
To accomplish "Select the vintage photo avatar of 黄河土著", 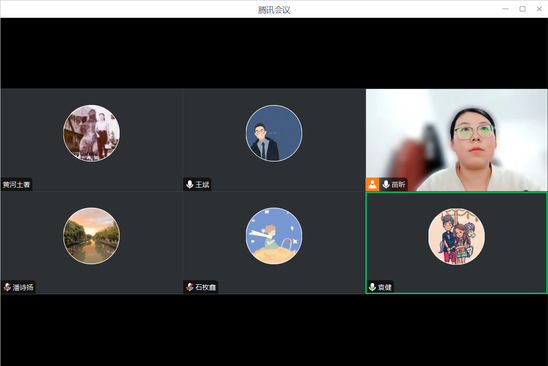I will pyautogui.click(x=91, y=133).
